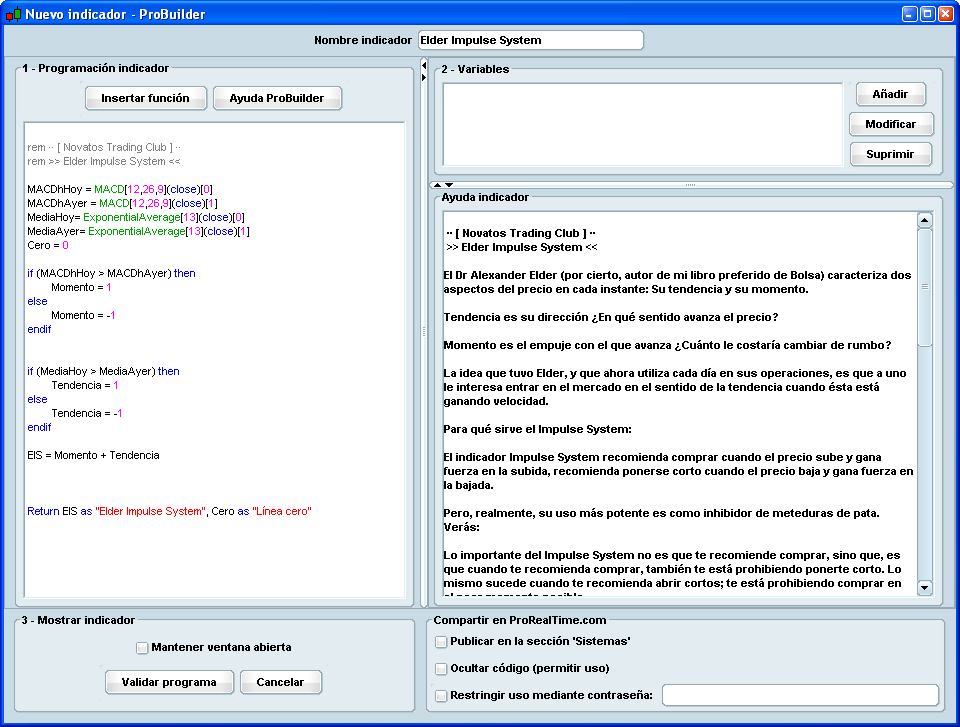Check Publicar en la sección 'Sistemas'
The image size is (960, 727).
coord(441,642)
